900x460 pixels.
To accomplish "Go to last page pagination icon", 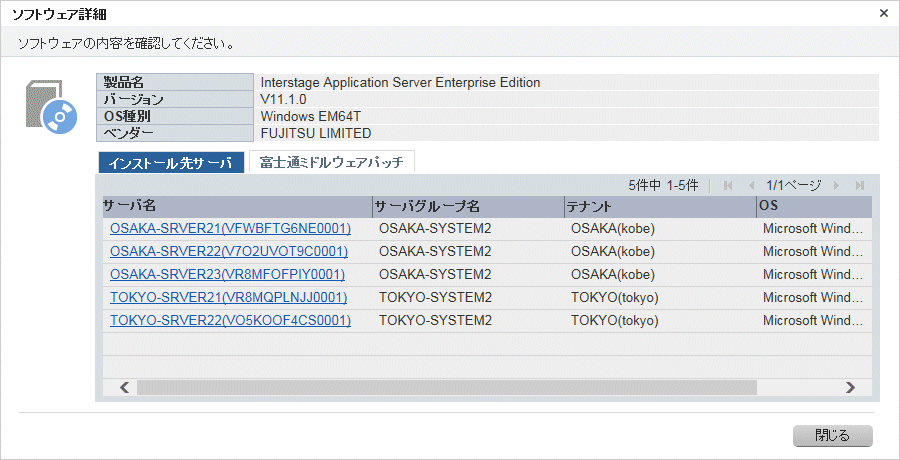I will point(859,185).
